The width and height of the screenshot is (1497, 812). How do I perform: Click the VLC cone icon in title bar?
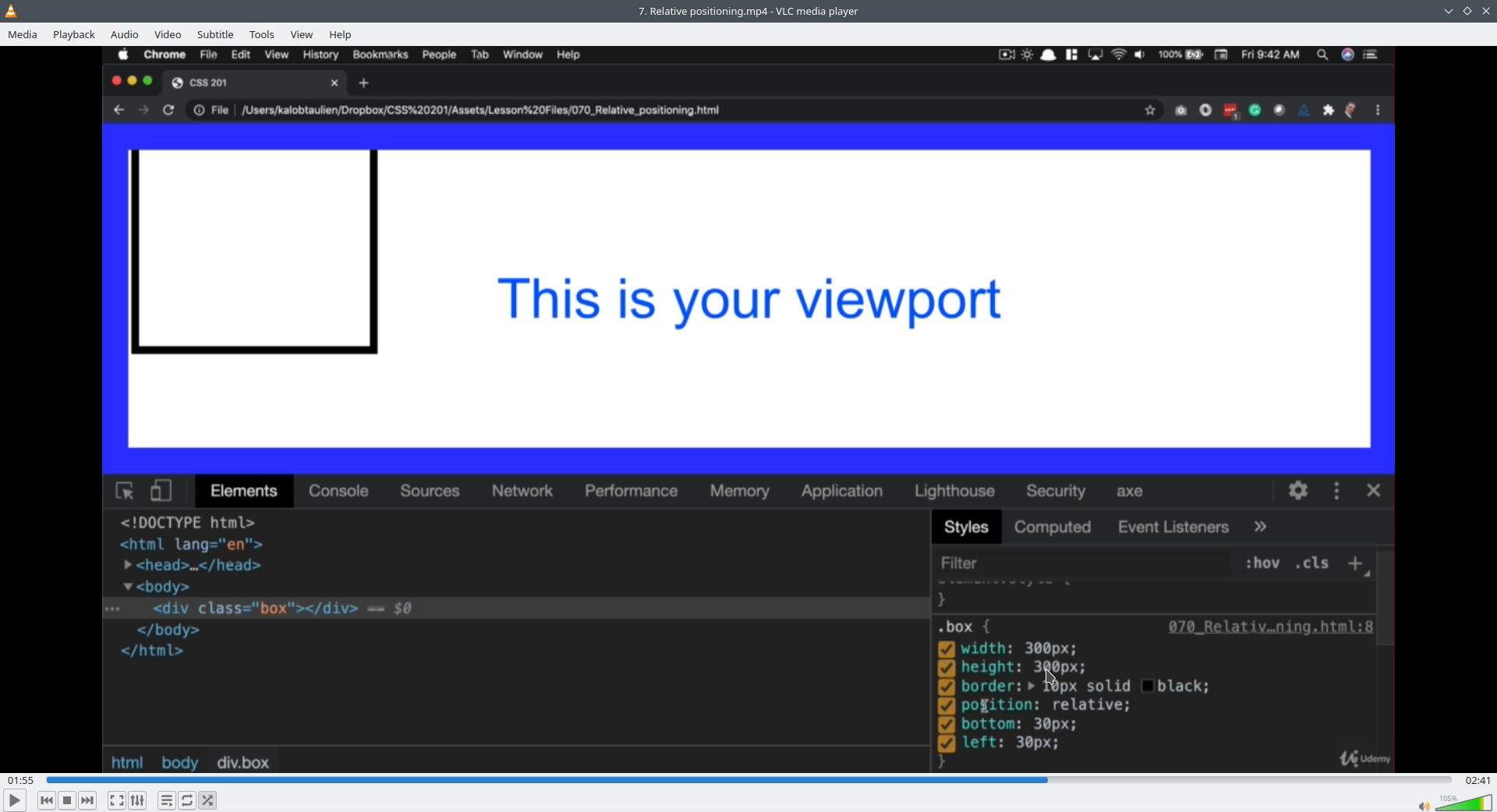[x=11, y=11]
